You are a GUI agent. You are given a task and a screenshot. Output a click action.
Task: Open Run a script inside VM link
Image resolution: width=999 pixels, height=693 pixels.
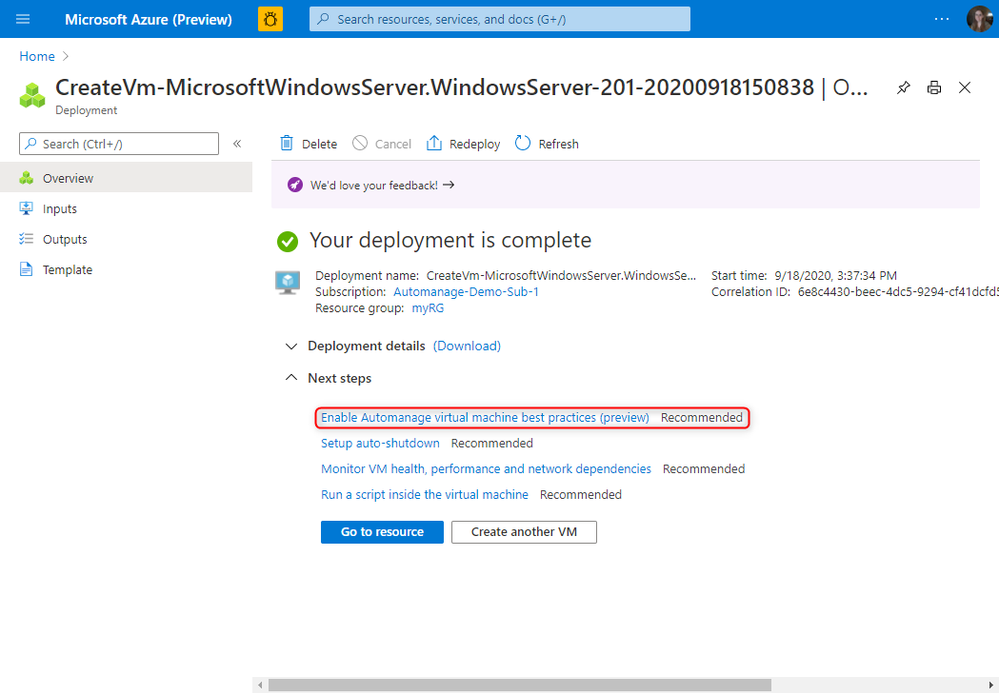[424, 494]
